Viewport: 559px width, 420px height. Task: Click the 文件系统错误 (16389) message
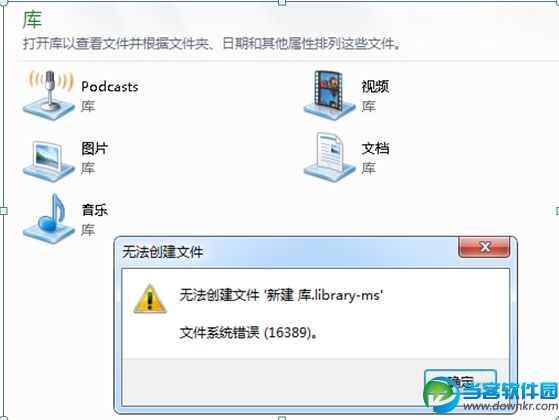(x=248, y=333)
